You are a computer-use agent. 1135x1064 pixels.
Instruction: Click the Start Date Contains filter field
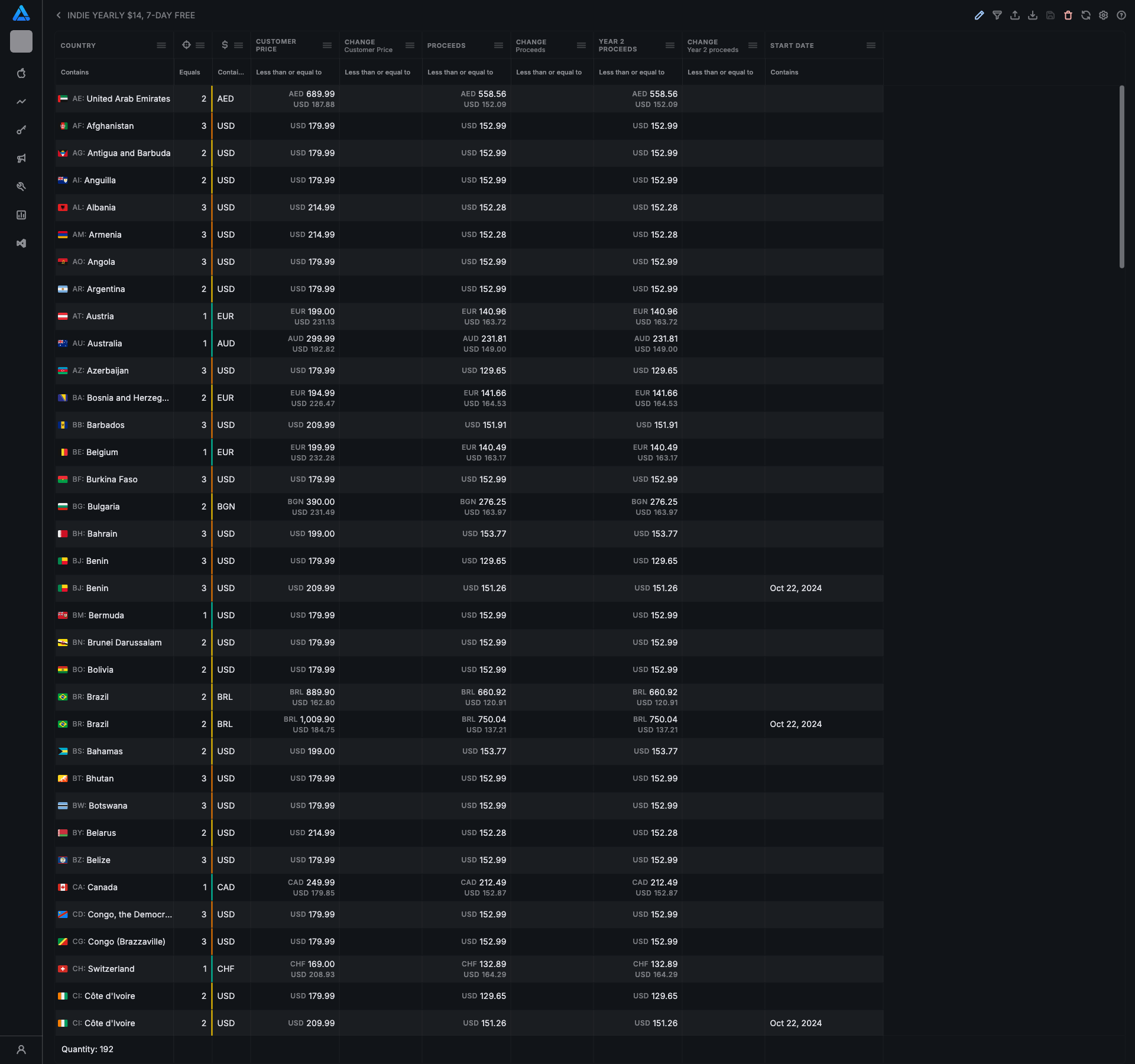[x=823, y=72]
